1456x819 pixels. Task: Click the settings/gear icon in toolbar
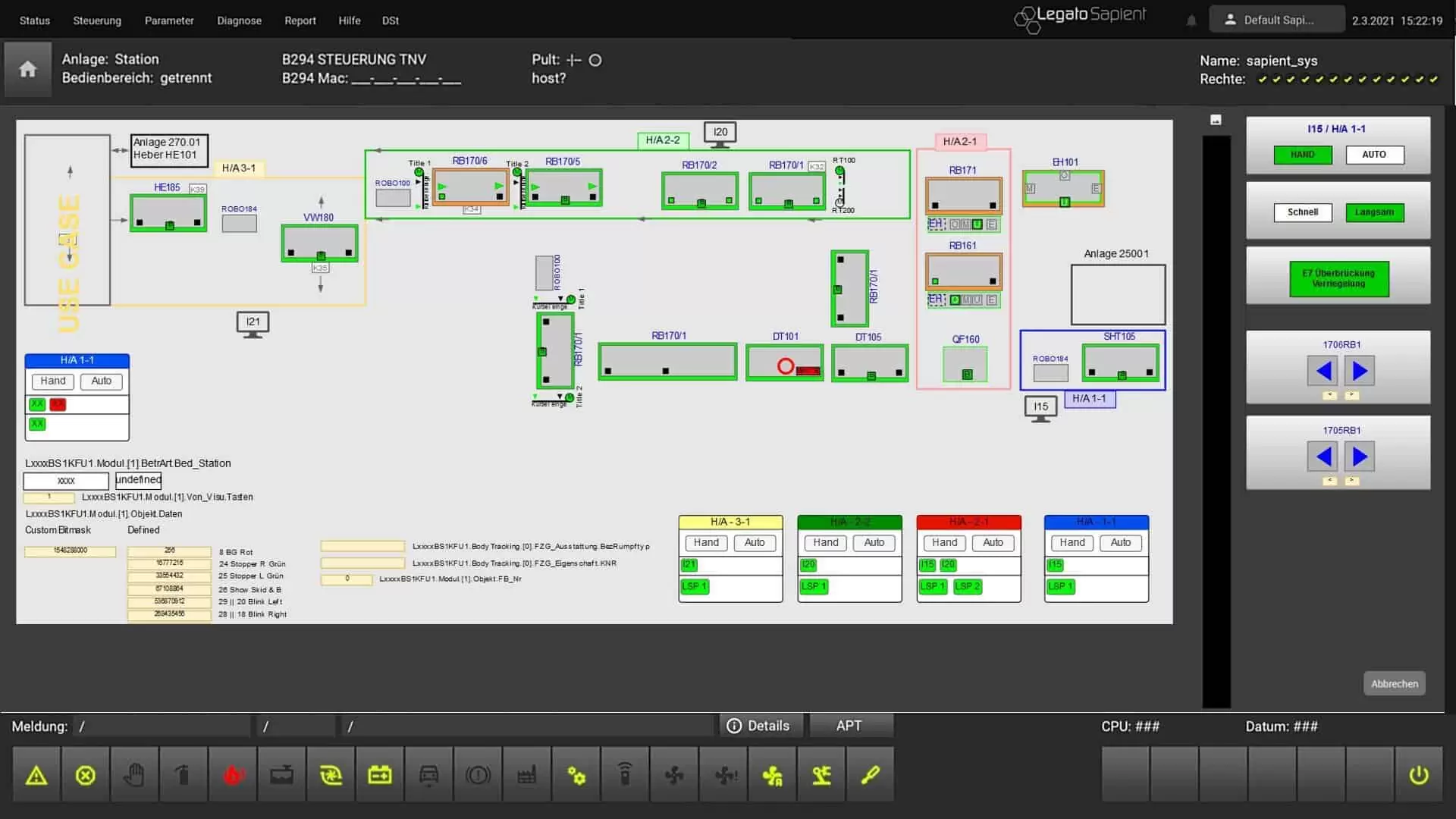click(x=576, y=774)
